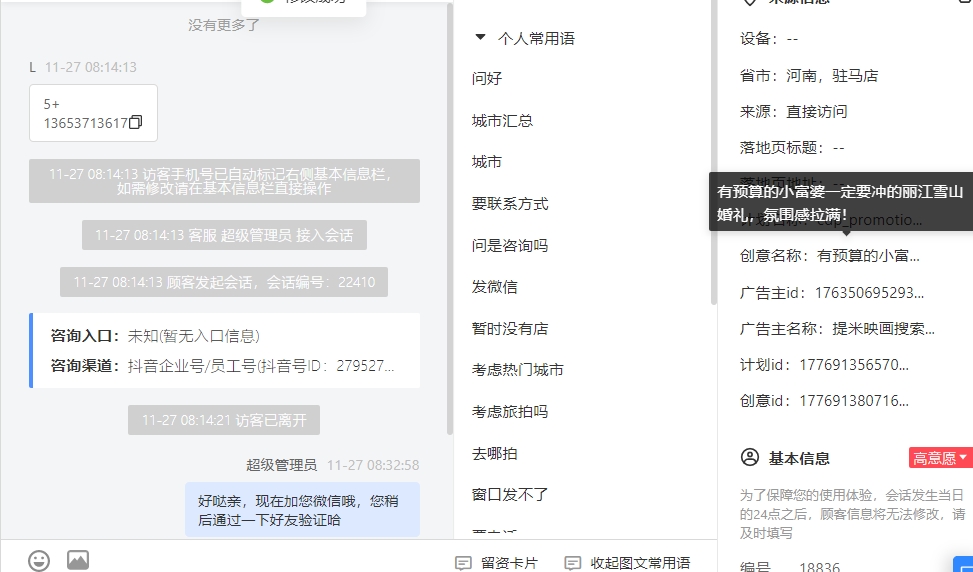Collapse the 个人常用语 section
The height and width of the screenshot is (572, 973).
point(480,37)
